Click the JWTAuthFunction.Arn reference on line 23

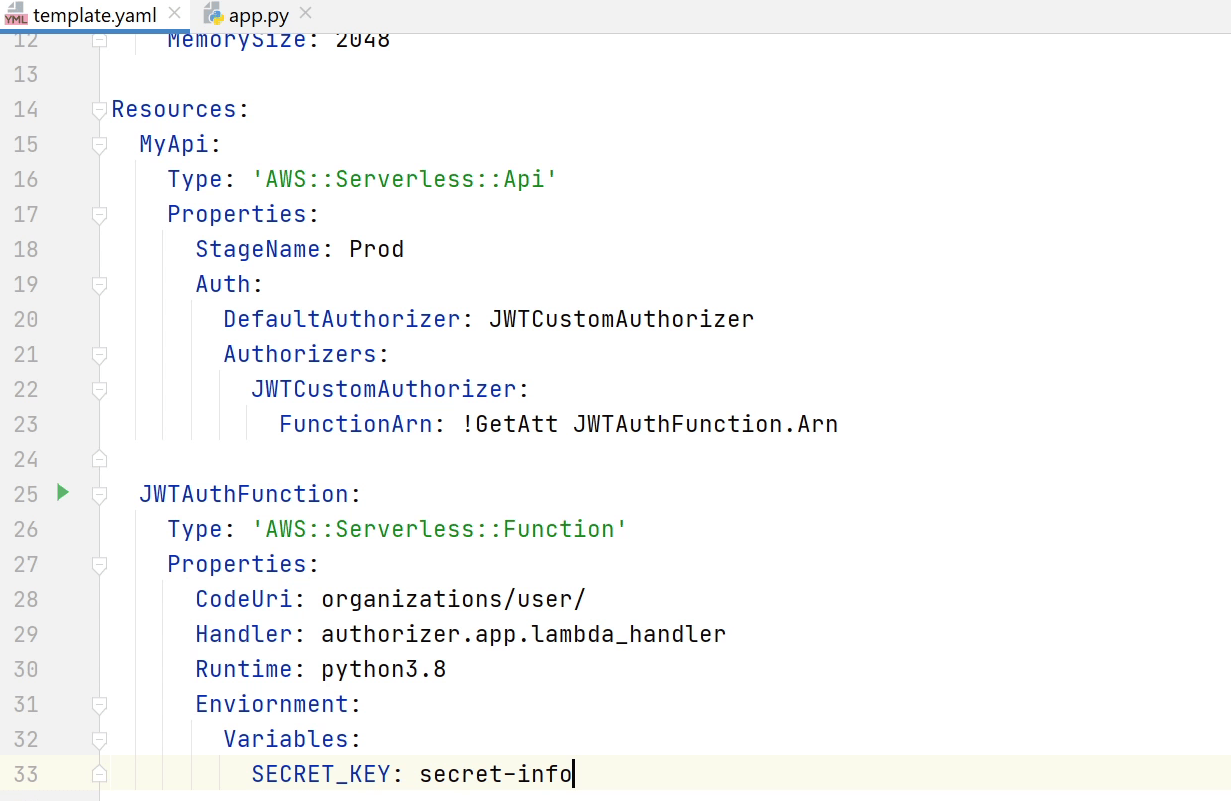[705, 424]
